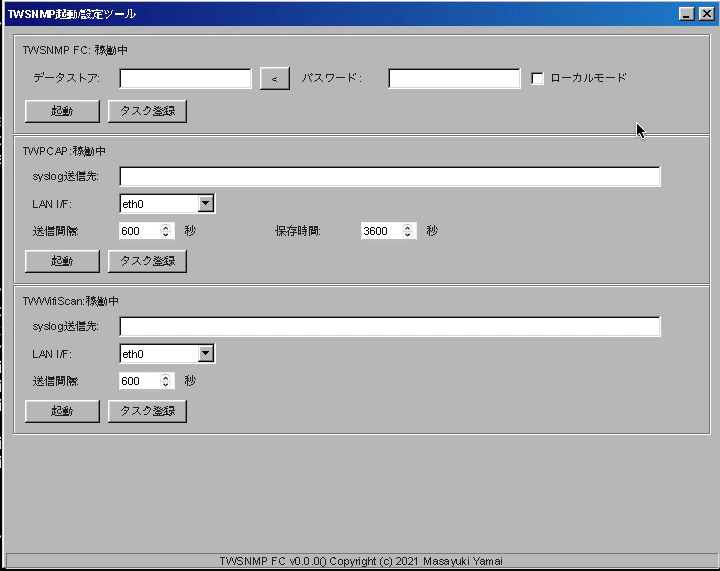Minimize the TWSNMP起動設定ツール window
This screenshot has width=720, height=571.
pos(686,14)
